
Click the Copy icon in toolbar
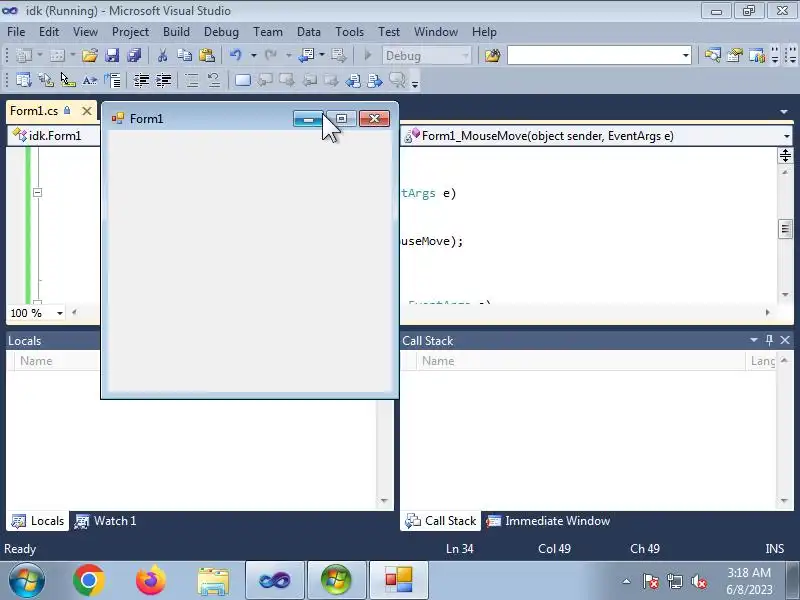tap(185, 55)
